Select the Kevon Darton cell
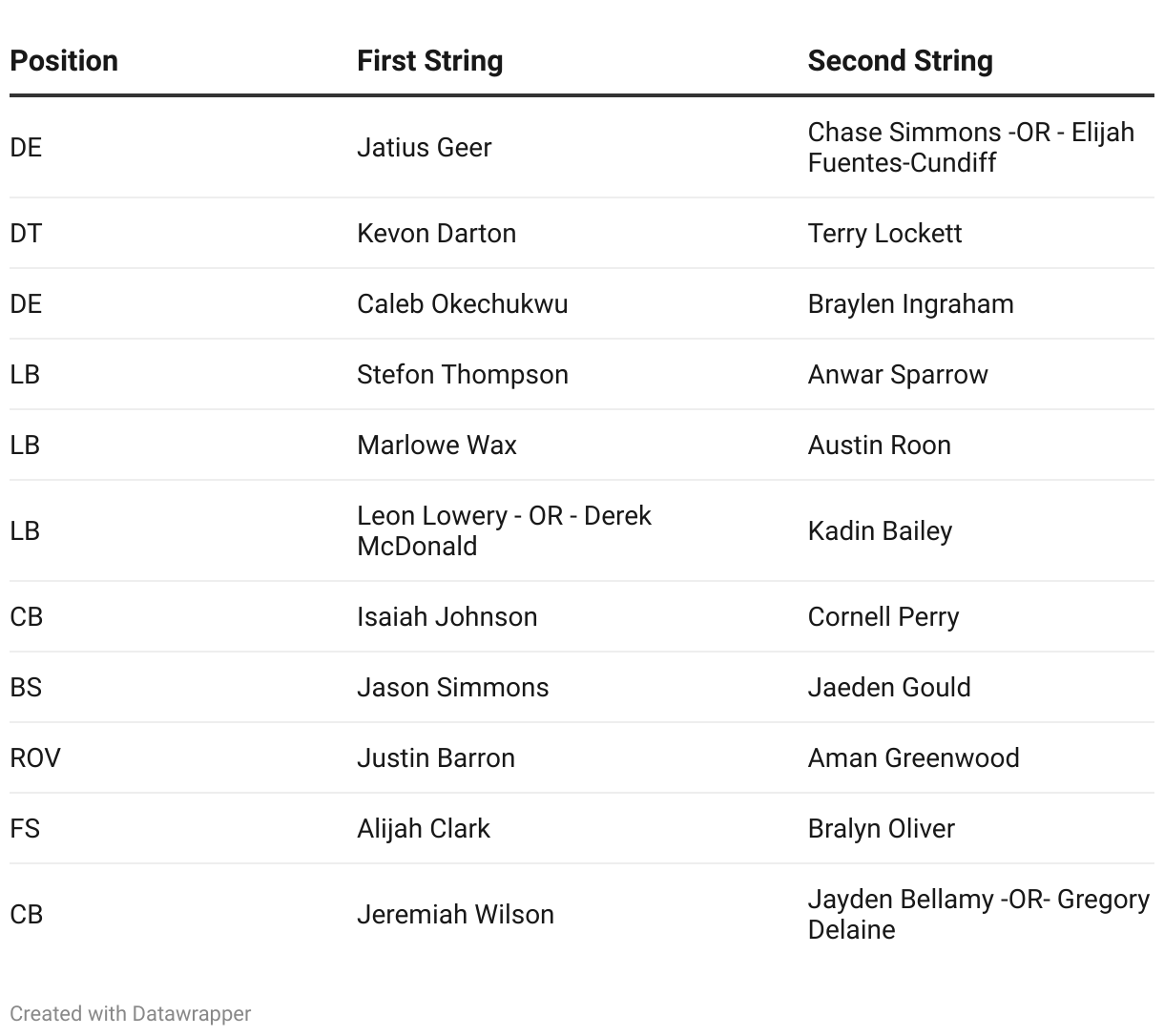 (436, 234)
